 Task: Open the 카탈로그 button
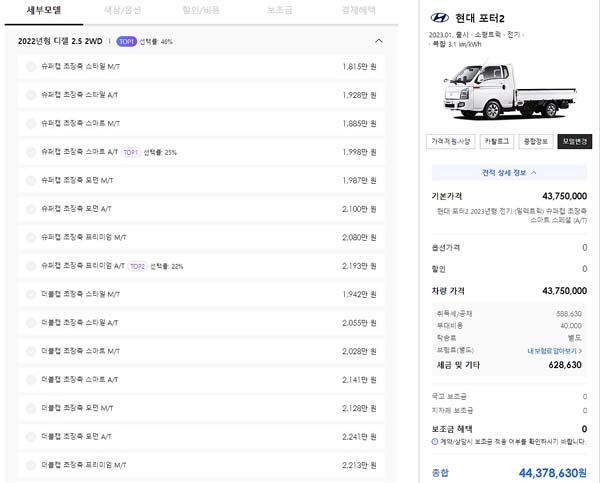(497, 142)
